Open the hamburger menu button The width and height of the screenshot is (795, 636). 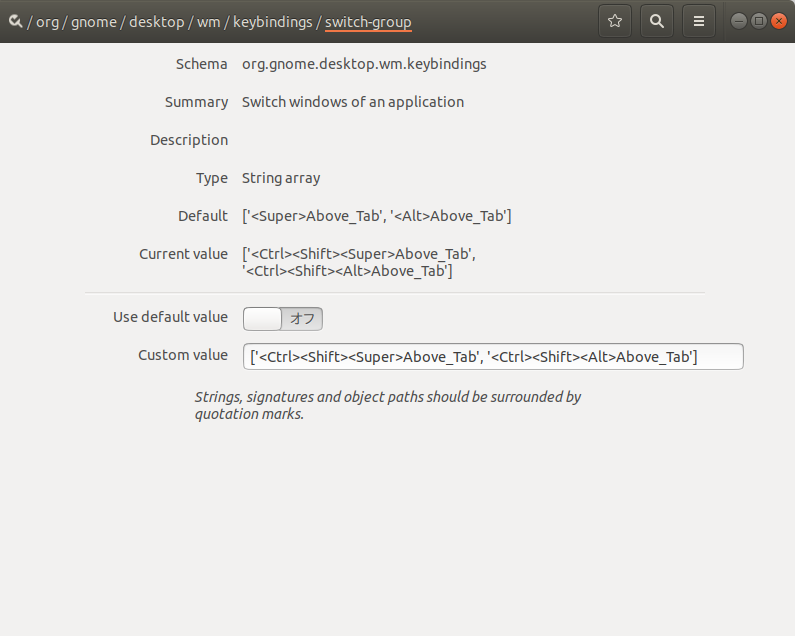coord(699,21)
